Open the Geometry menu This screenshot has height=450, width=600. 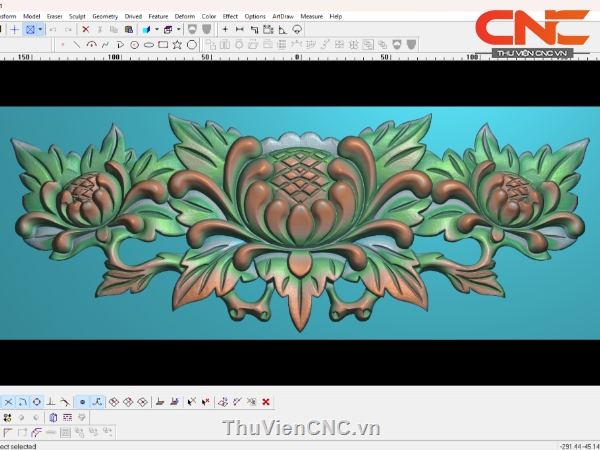click(x=104, y=16)
